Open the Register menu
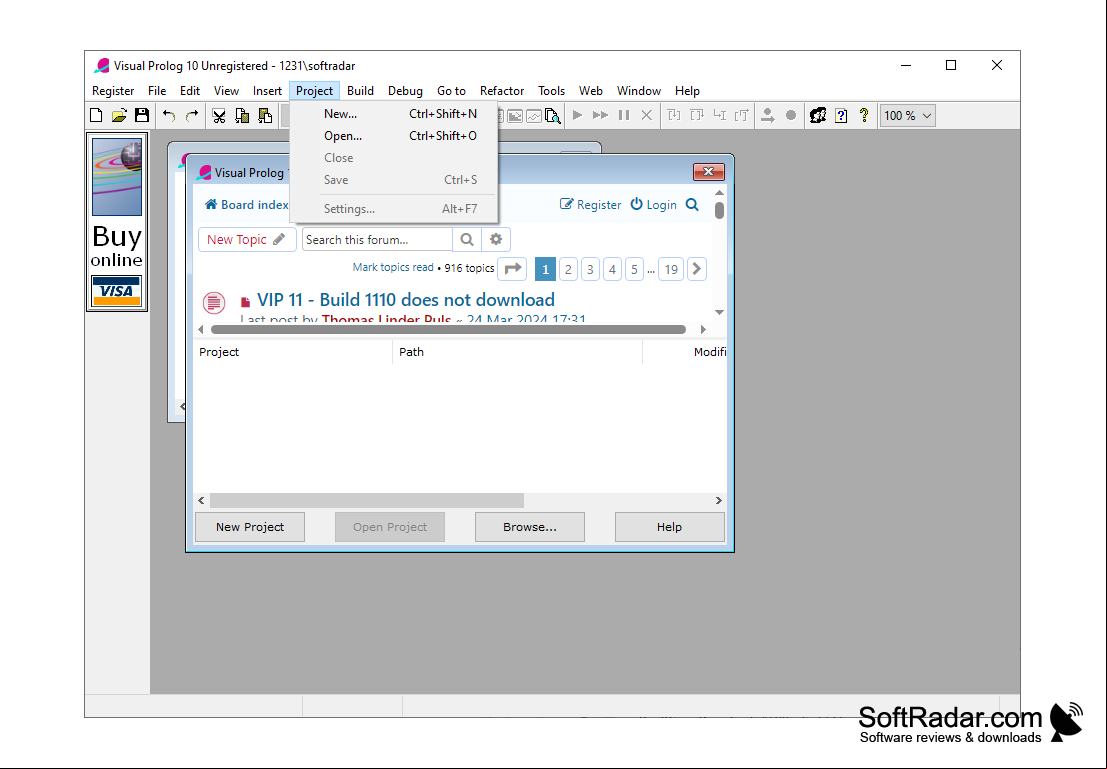 pos(113,90)
